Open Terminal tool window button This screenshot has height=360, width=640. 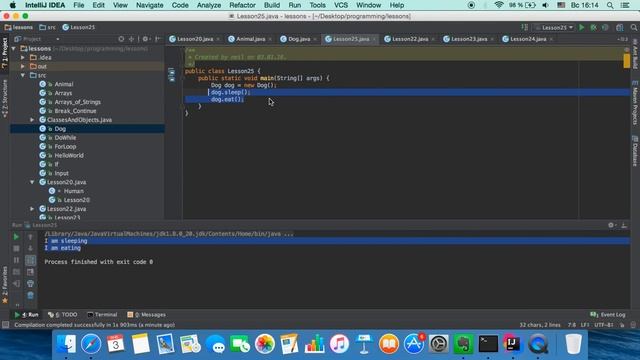[x=102, y=315]
